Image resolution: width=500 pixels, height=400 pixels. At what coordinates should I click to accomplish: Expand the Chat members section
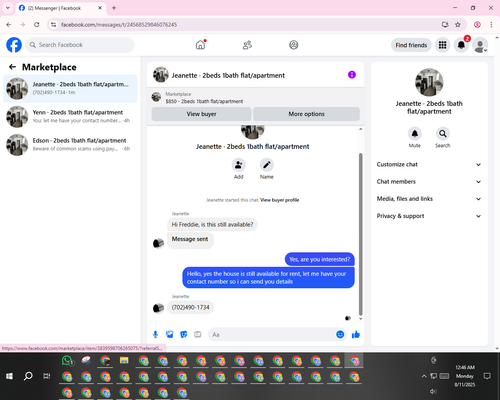(429, 182)
